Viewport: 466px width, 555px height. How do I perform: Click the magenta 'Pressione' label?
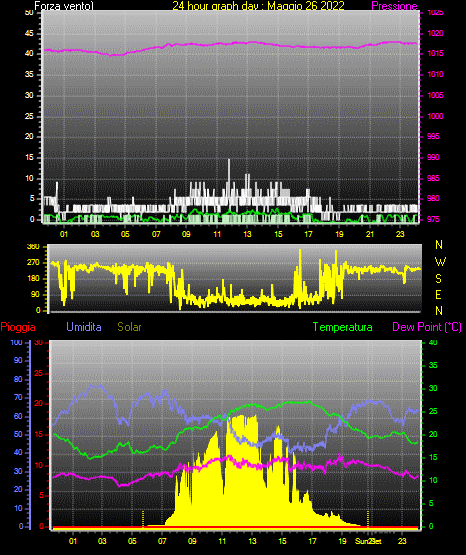point(394,6)
